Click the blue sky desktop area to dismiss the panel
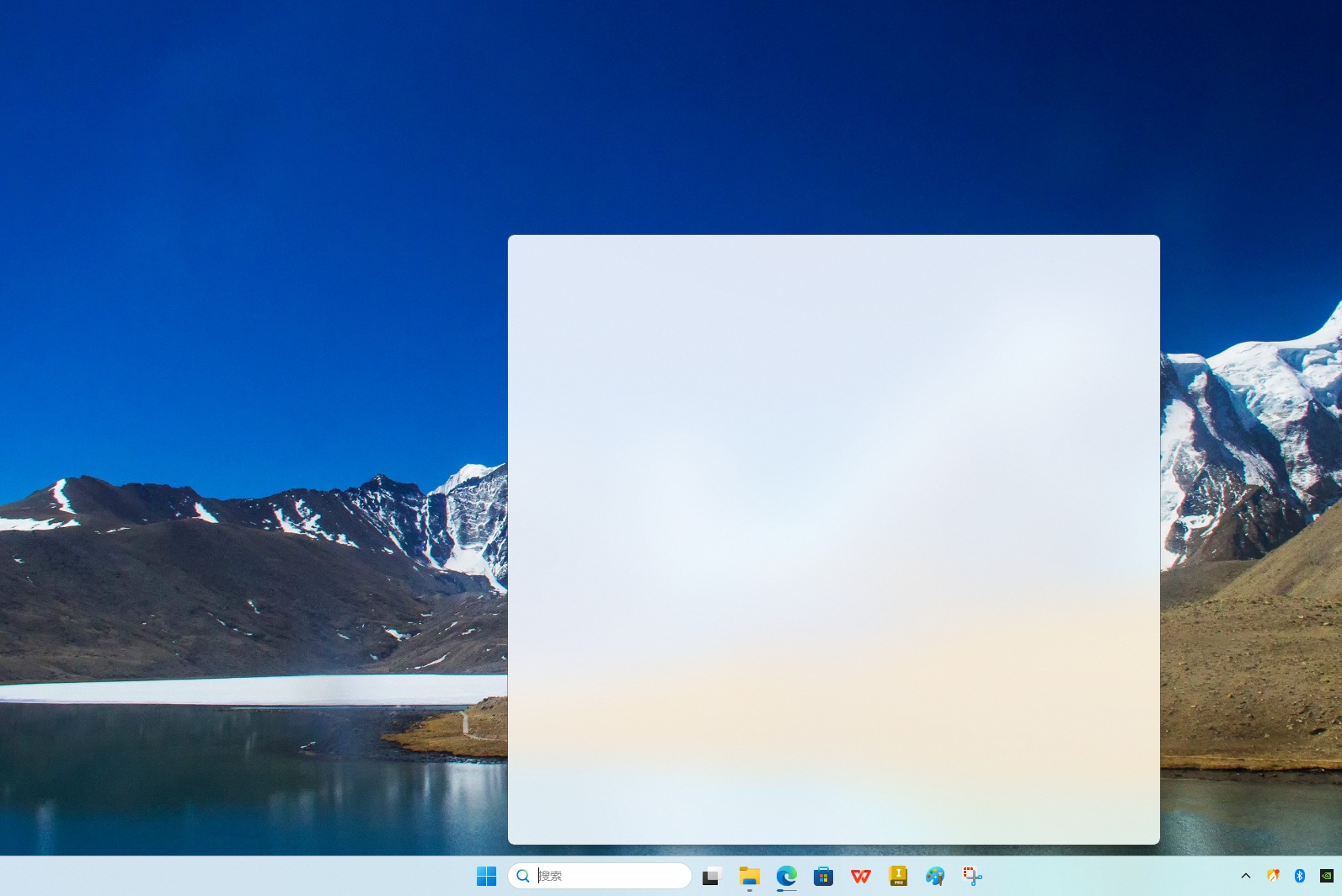Image resolution: width=1342 pixels, height=896 pixels. click(x=253, y=211)
